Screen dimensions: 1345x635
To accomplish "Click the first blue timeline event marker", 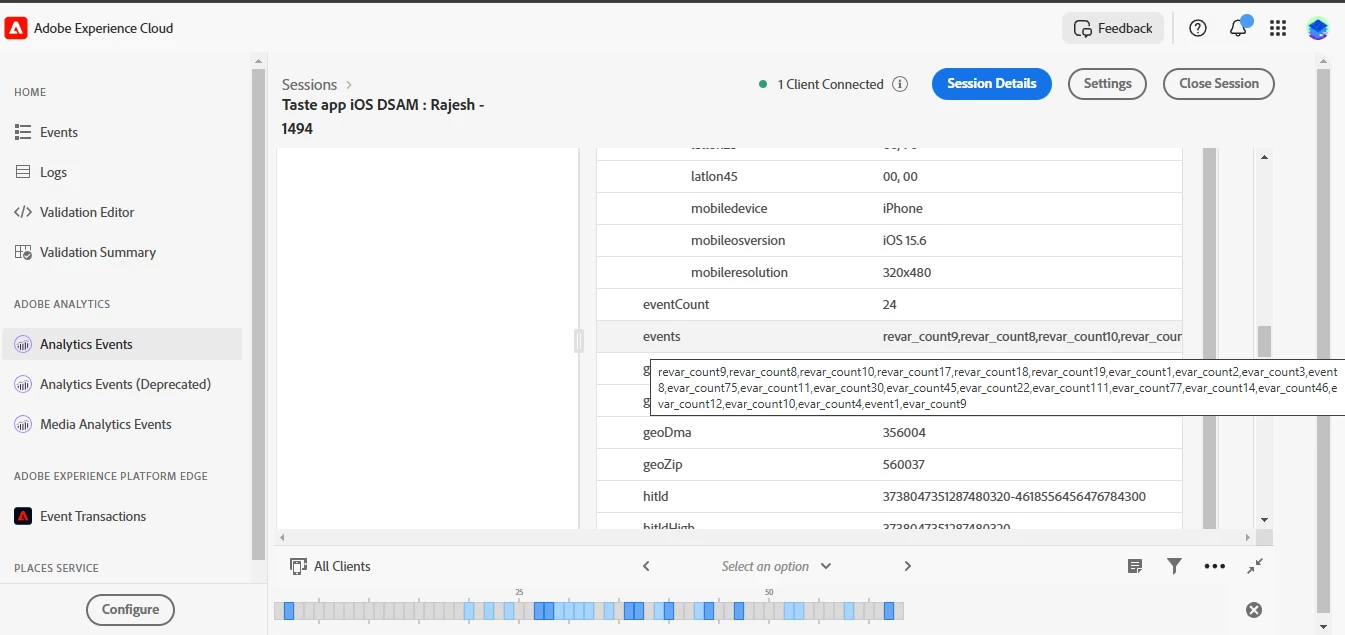I will coord(289,610).
